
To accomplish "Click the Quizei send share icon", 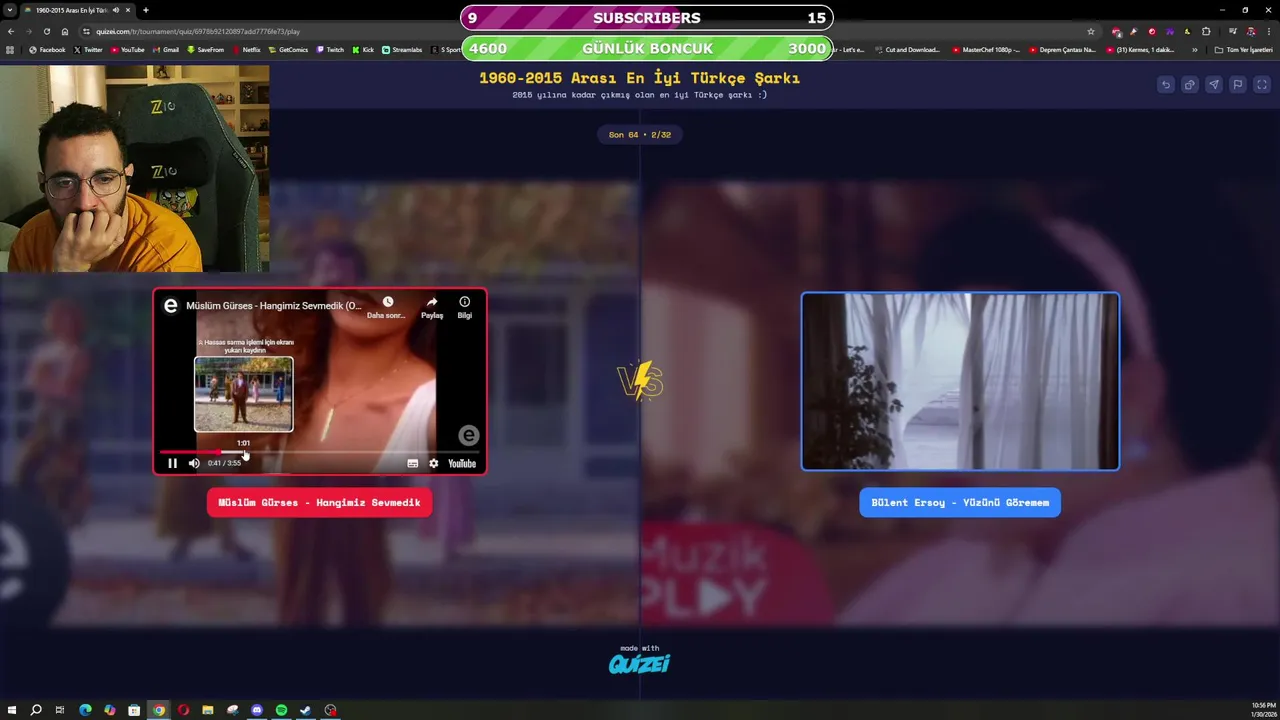I will 1213,85.
